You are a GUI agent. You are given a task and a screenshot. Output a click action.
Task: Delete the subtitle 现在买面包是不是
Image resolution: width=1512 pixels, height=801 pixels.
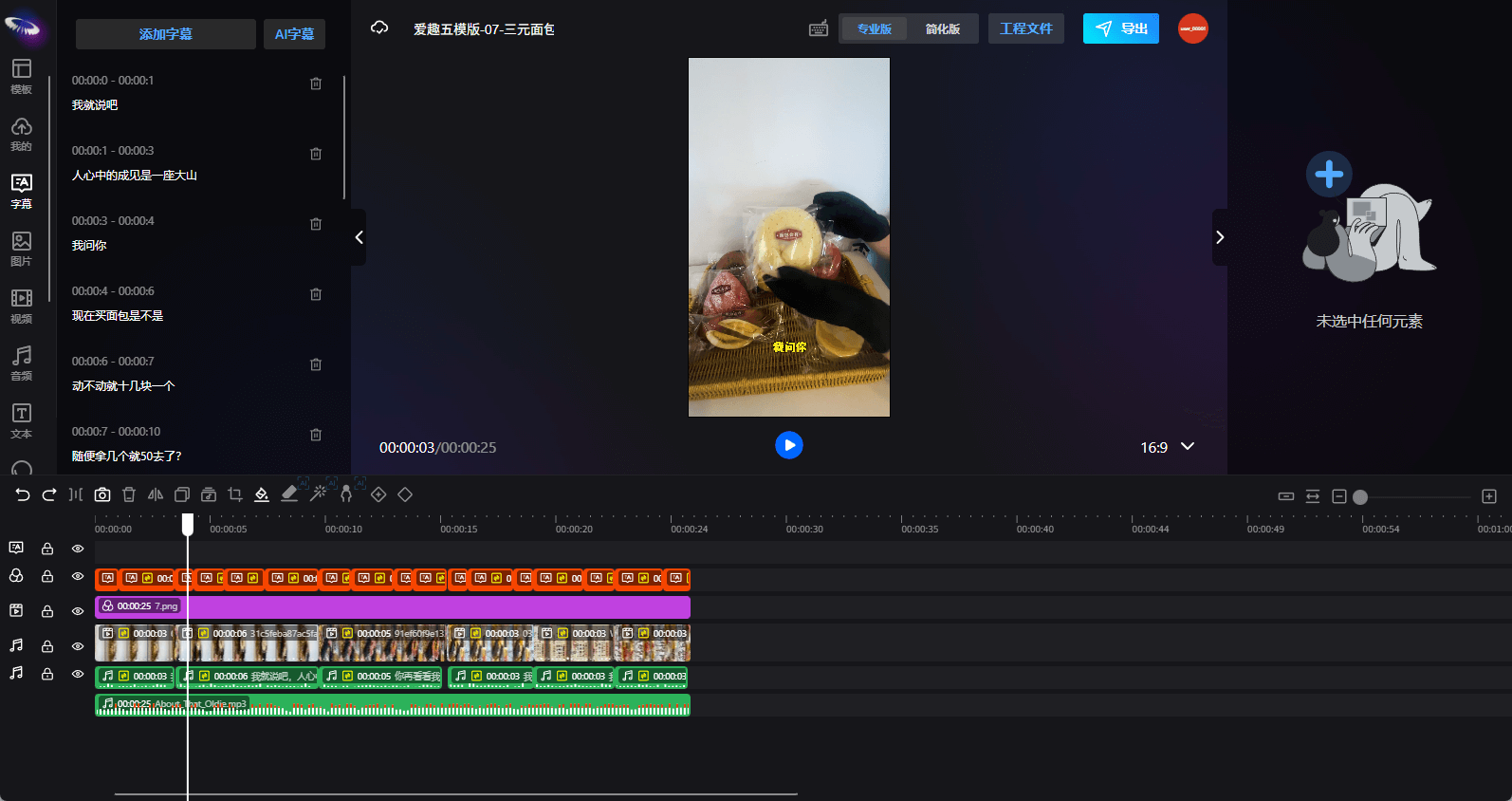tap(316, 294)
